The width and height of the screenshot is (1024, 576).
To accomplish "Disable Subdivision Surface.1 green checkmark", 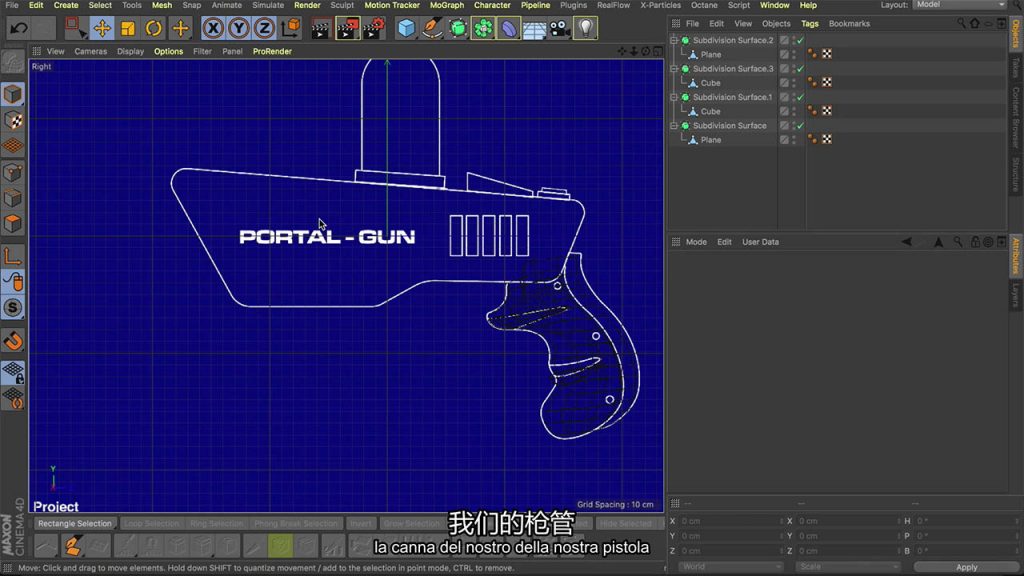I will pos(801,97).
